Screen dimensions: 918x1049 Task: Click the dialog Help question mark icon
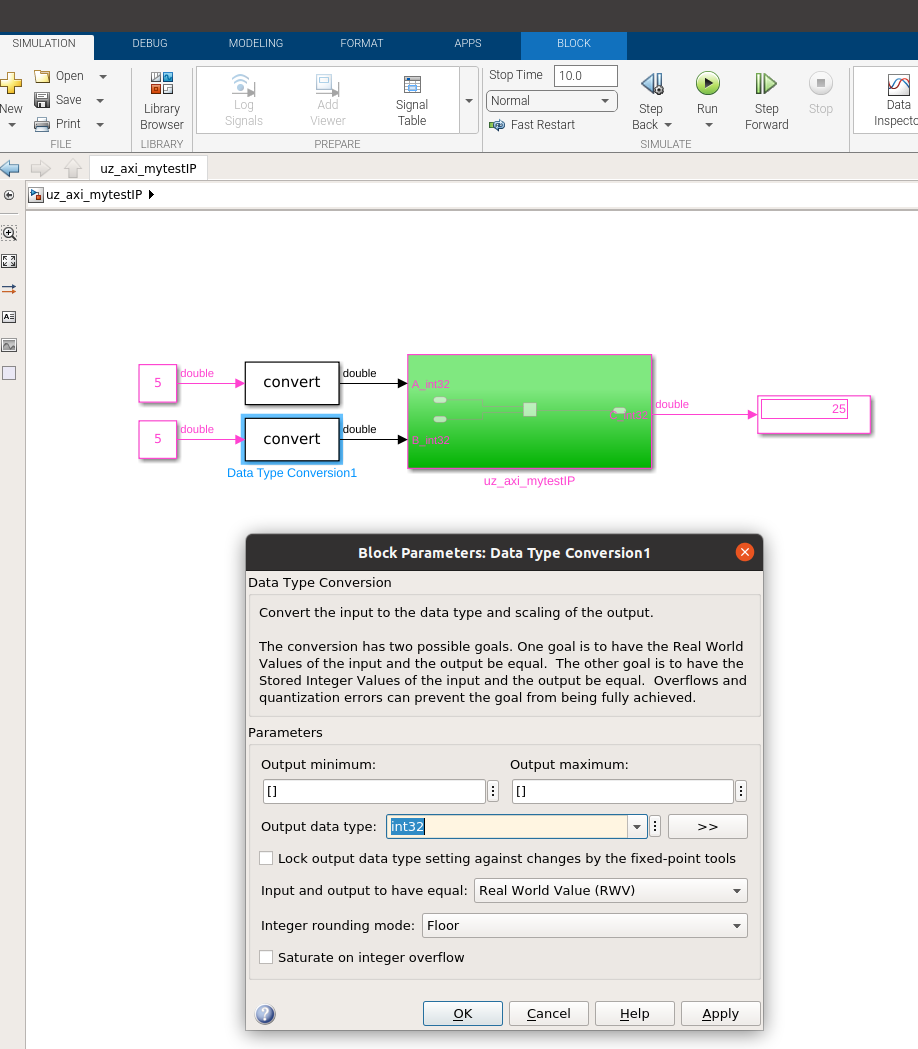[265, 1014]
